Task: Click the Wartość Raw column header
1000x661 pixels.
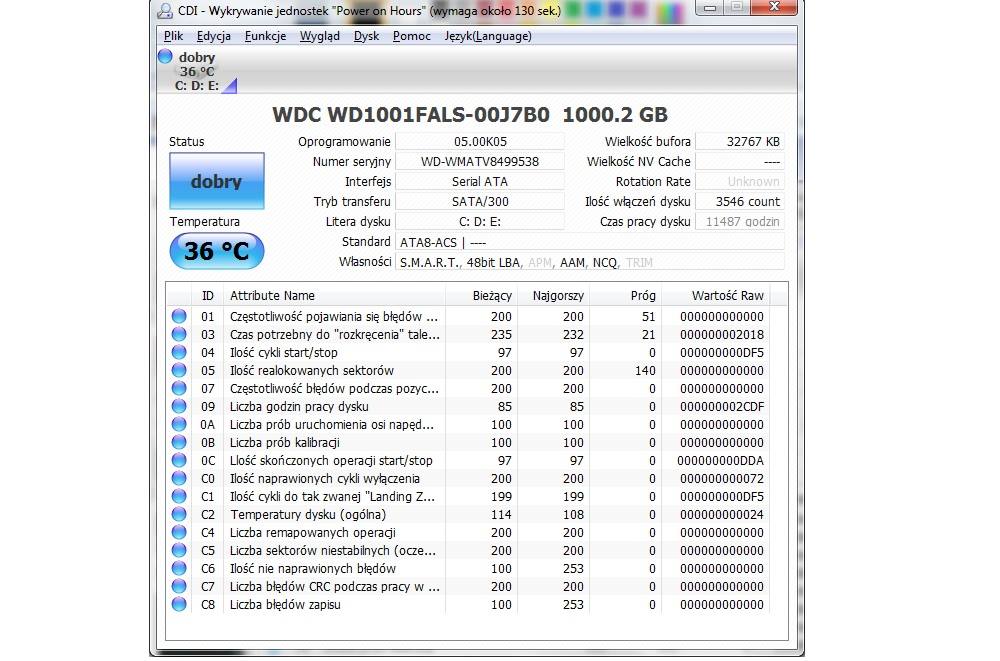Action: [x=716, y=295]
